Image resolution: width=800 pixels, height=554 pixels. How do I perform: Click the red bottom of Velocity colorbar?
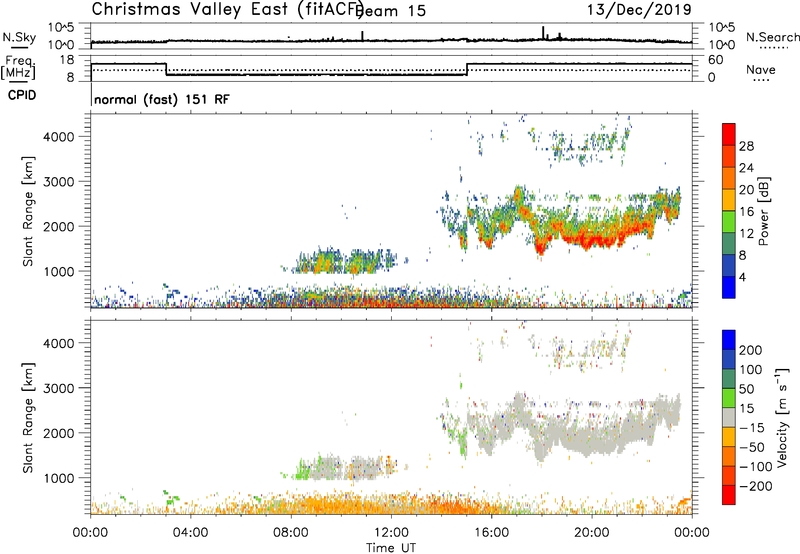click(x=729, y=495)
